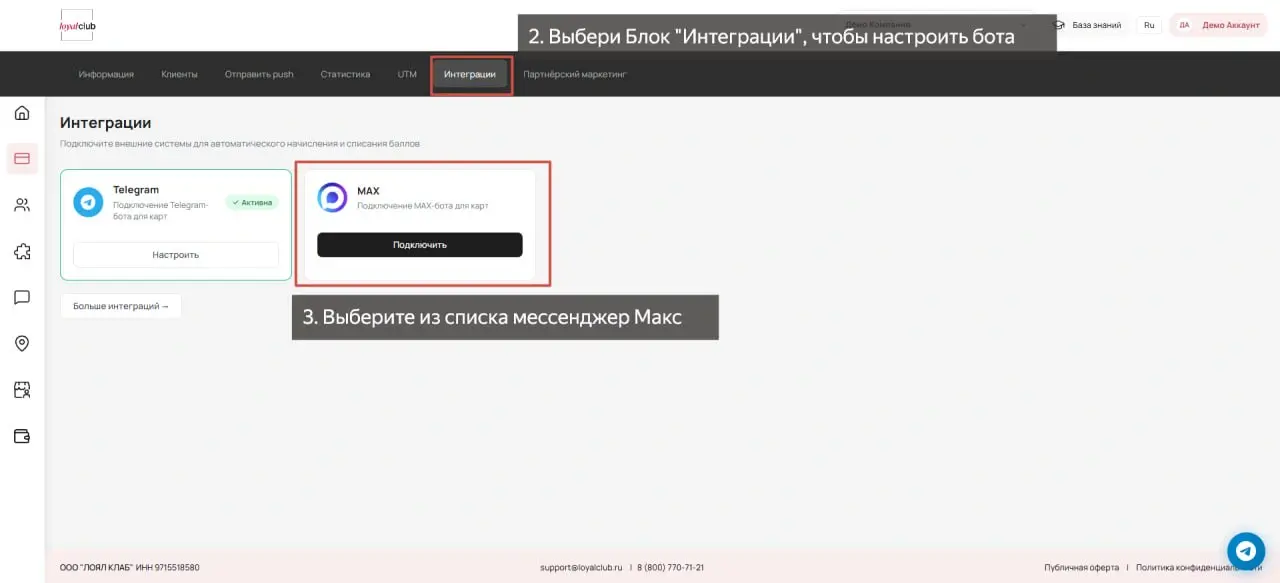Open the clients people icon in sidebar

(22, 205)
